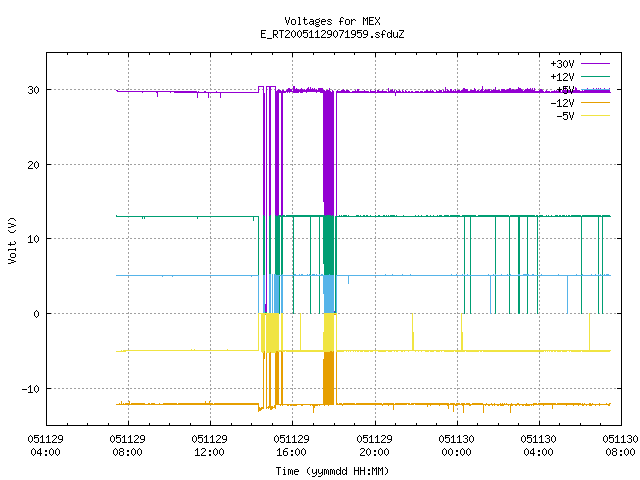Click the purple +30V legend line sample
The height and width of the screenshot is (480, 640).
pyautogui.click(x=596, y=64)
